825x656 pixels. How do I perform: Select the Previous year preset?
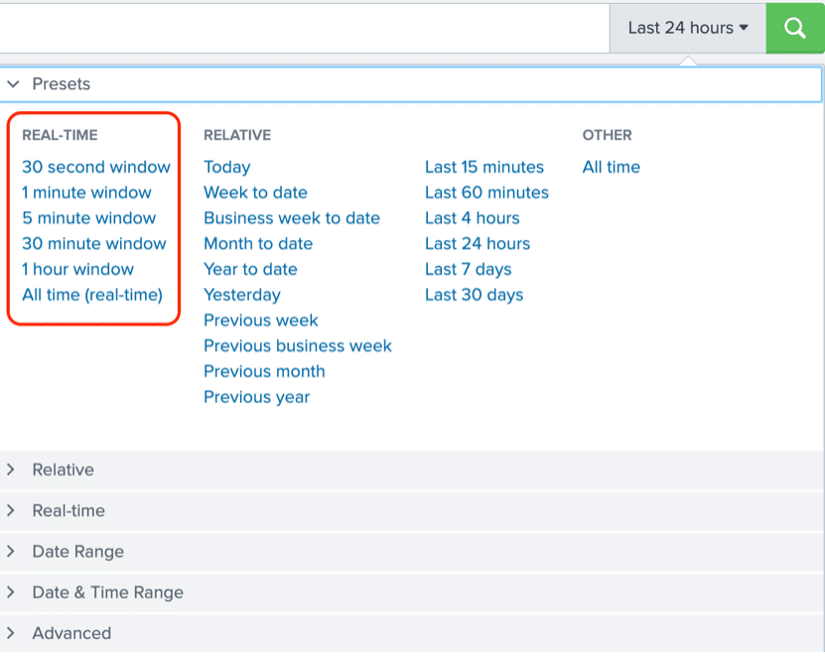tap(257, 397)
